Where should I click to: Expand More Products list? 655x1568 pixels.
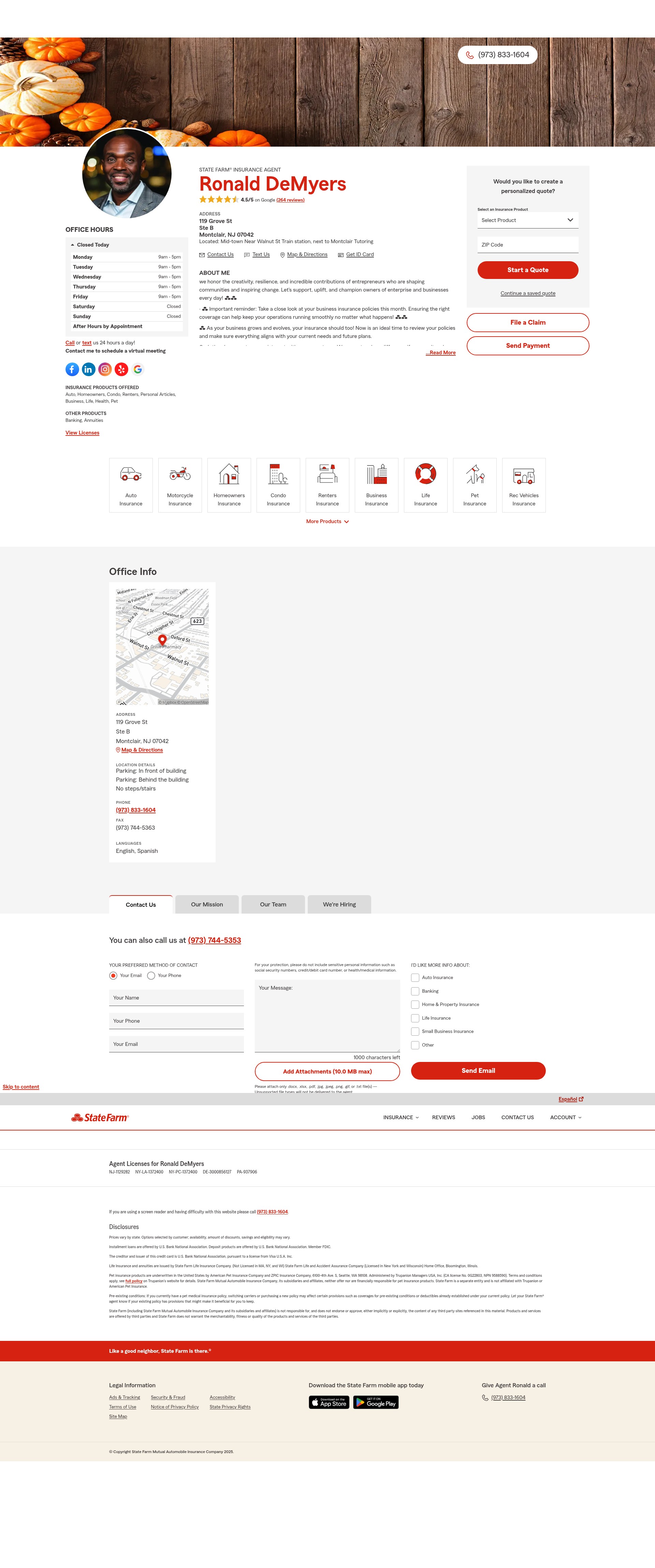click(327, 522)
